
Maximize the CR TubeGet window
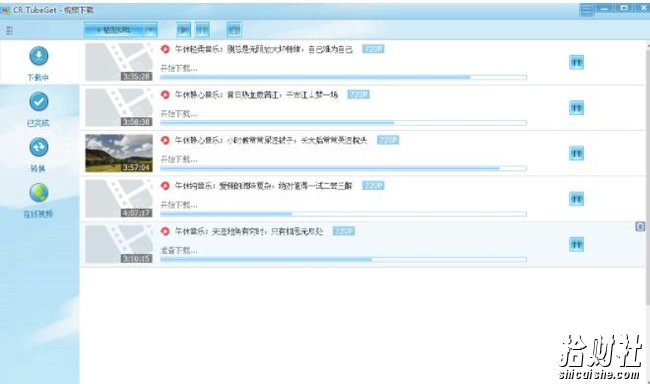coord(623,8)
